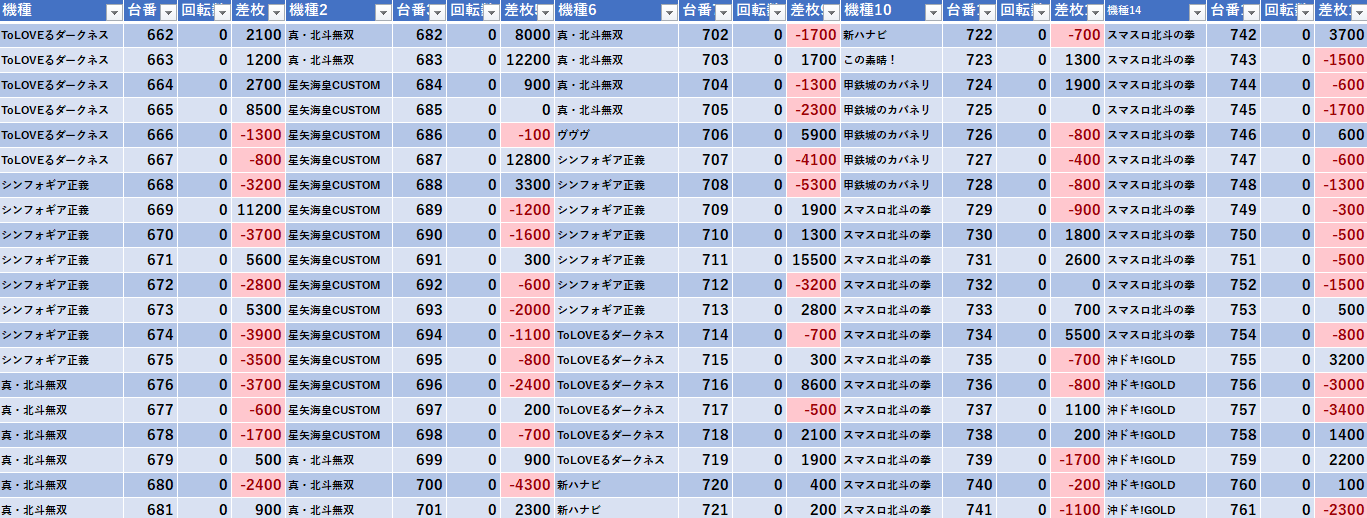The width and height of the screenshot is (1367, 518).
Task: Select the 差枚 value 8500
Action: point(258,110)
